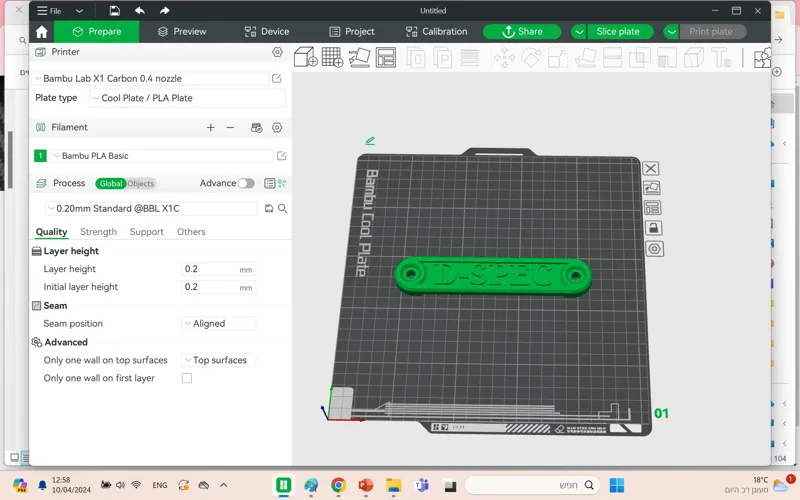Open the 0.20mm Standard process preset dropdown
The height and width of the screenshot is (500, 800).
coord(151,209)
